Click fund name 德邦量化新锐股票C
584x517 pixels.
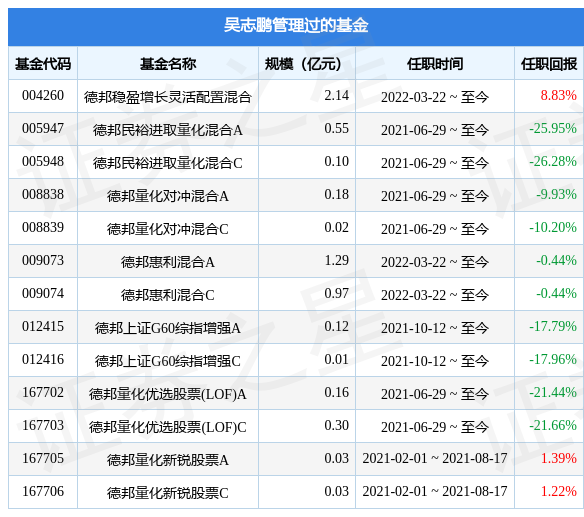168,493
